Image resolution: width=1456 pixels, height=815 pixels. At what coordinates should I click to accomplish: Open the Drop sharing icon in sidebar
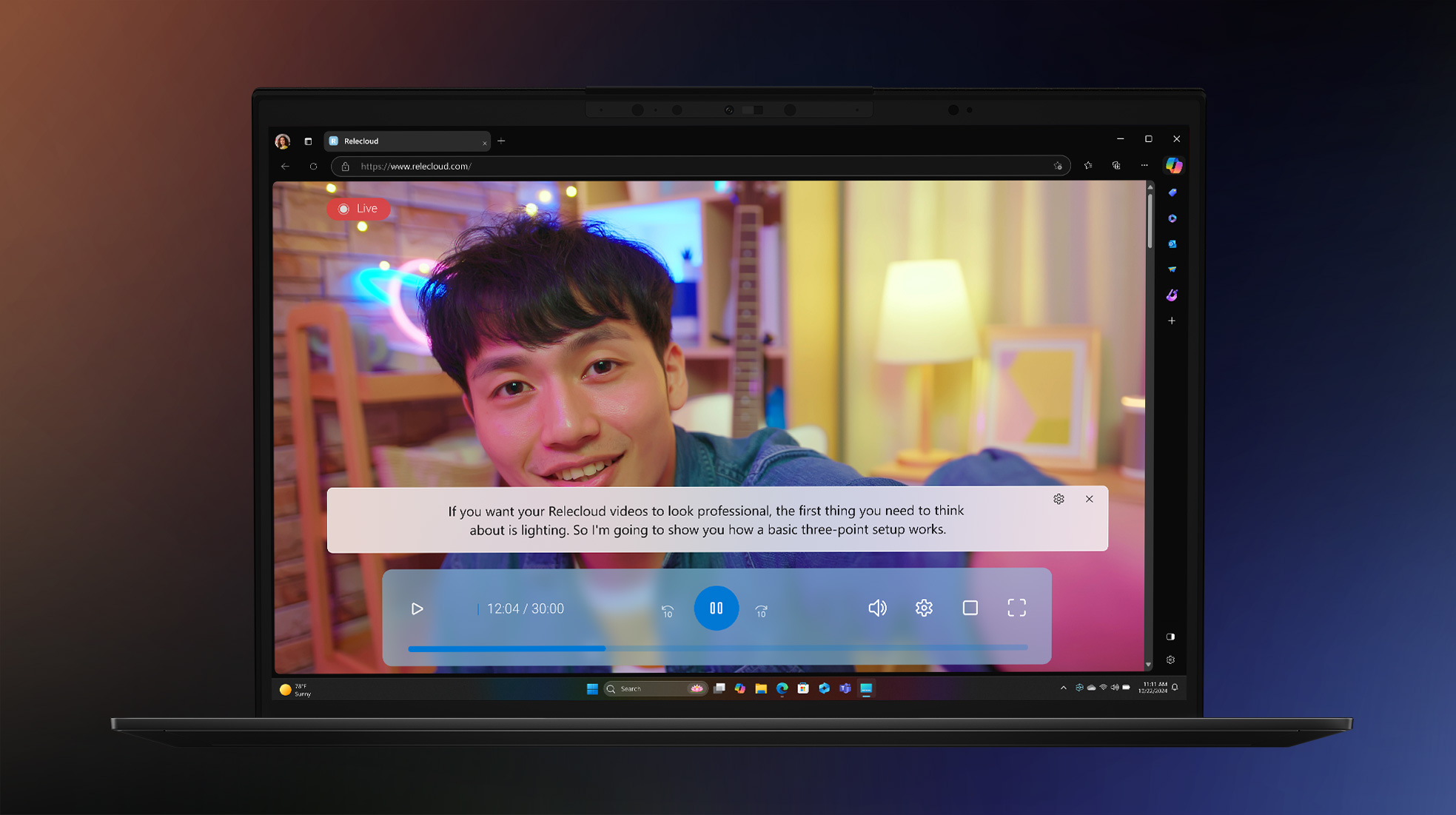point(1172,269)
